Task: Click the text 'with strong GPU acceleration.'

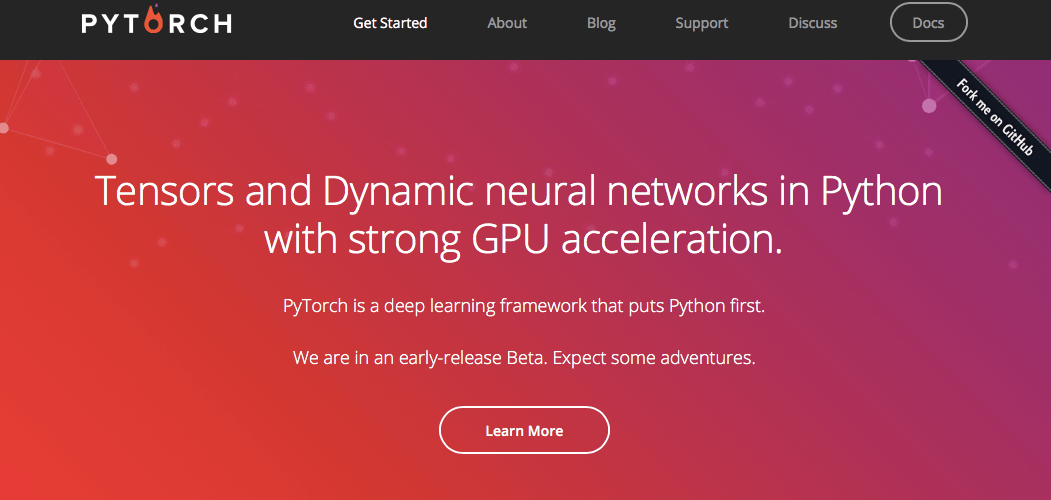Action: [523, 240]
